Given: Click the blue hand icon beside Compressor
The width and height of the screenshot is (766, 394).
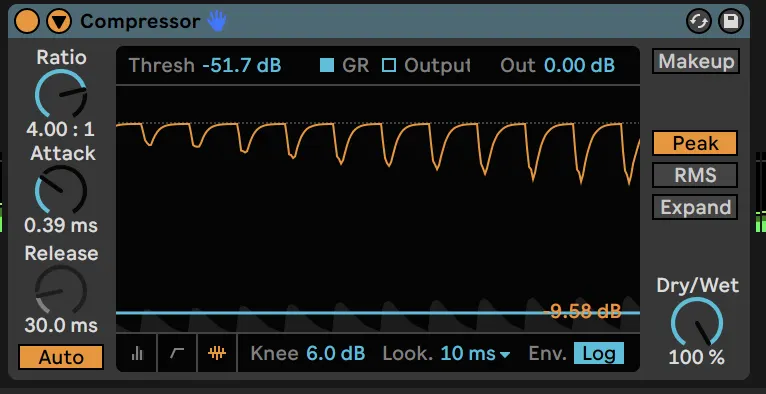Looking at the screenshot, I should (x=217, y=21).
